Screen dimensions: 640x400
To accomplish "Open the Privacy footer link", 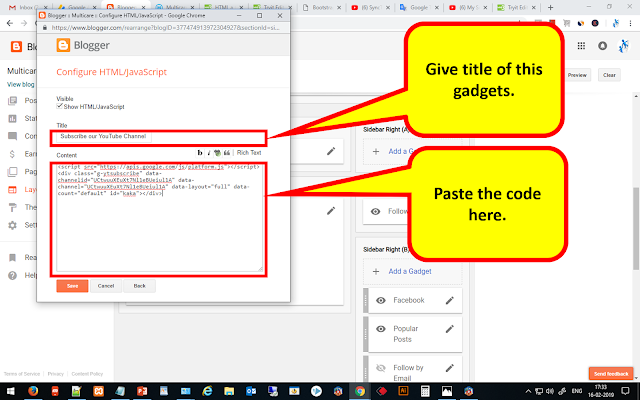I will coord(56,374).
